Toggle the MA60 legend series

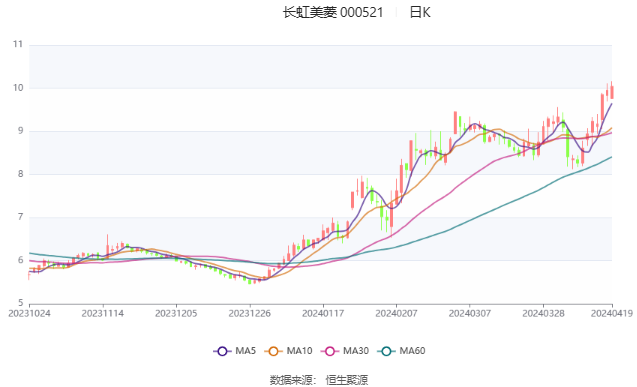[x=401, y=351]
